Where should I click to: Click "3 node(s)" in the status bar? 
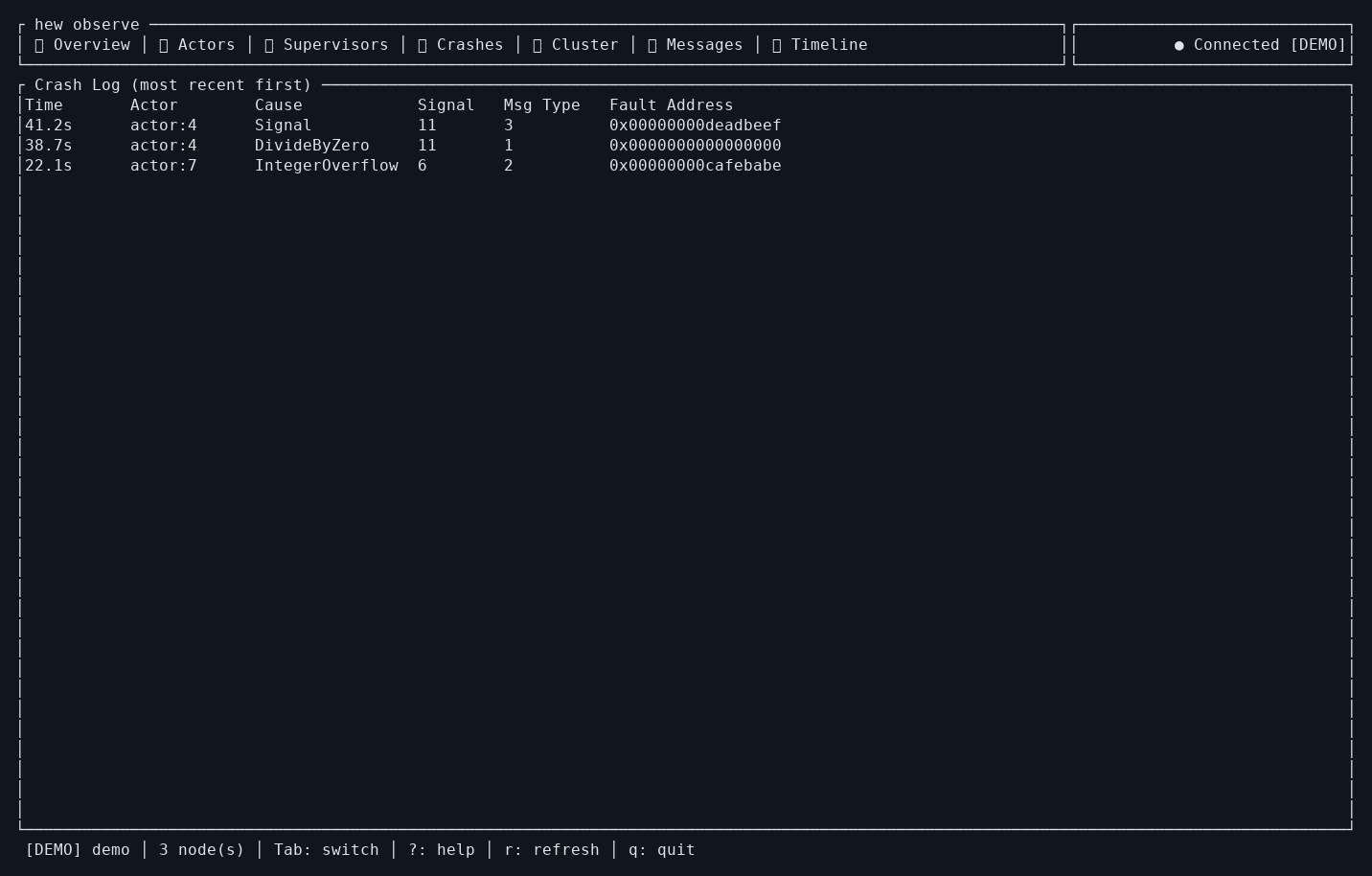point(202,850)
